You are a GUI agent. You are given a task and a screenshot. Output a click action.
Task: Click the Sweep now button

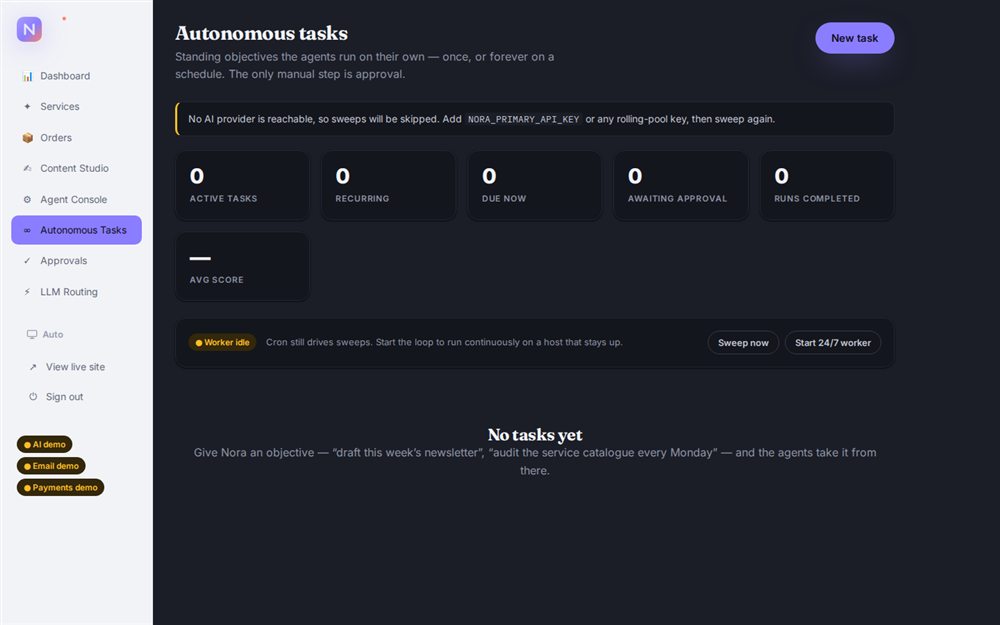pos(743,342)
